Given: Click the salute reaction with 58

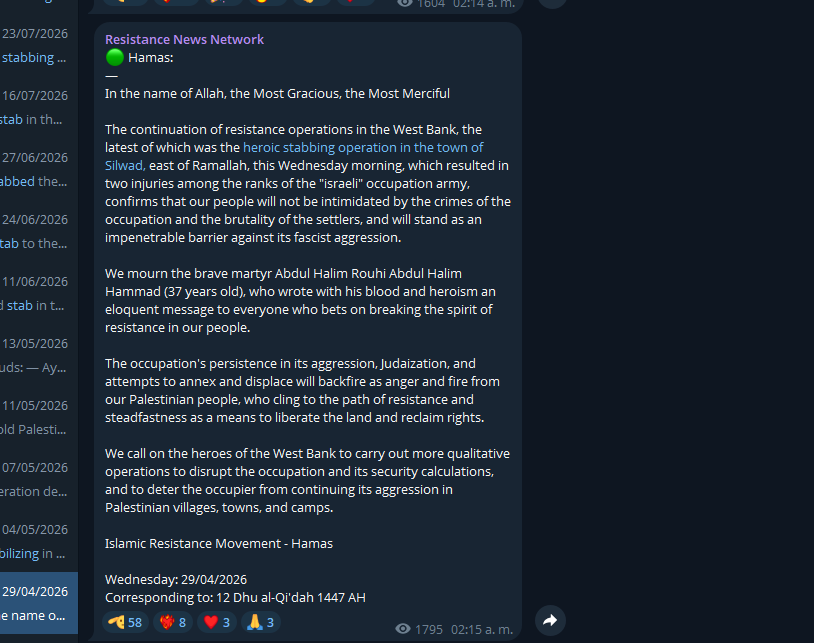Looking at the screenshot, I should pos(125,622).
